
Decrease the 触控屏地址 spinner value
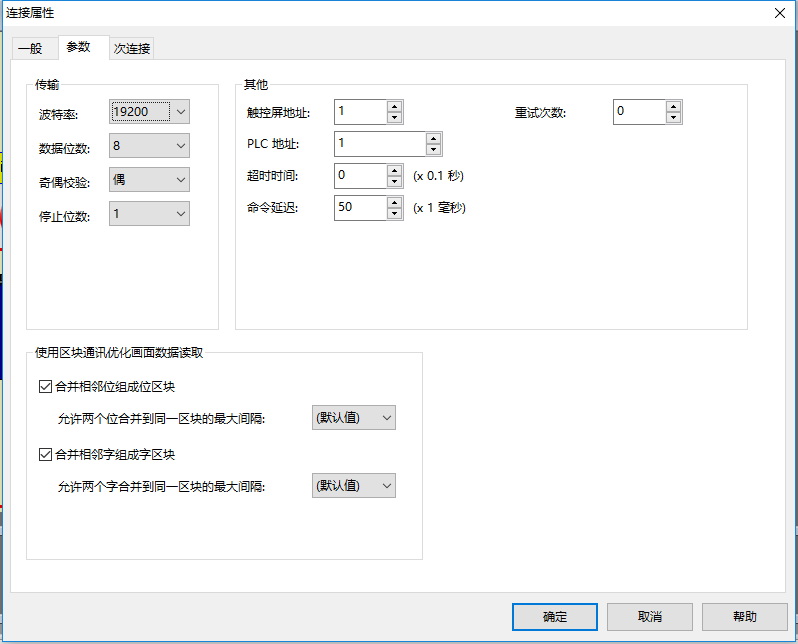[x=394, y=118]
